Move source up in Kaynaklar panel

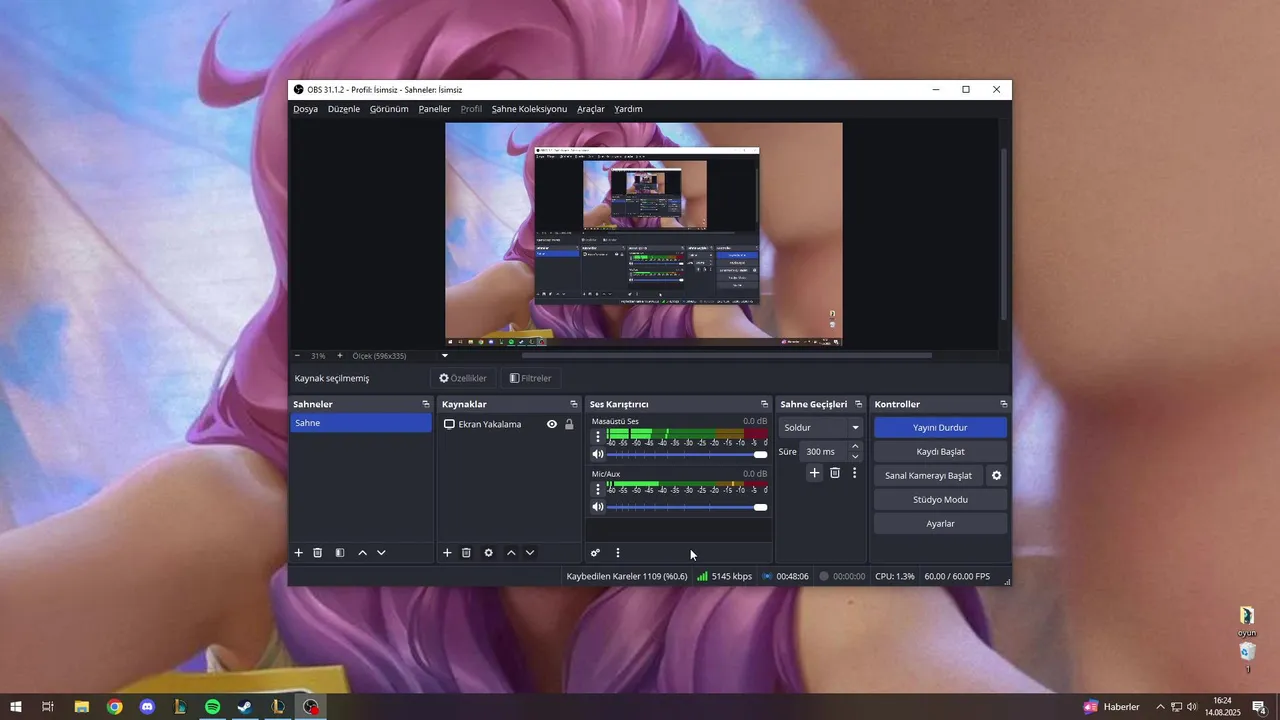[x=511, y=553]
